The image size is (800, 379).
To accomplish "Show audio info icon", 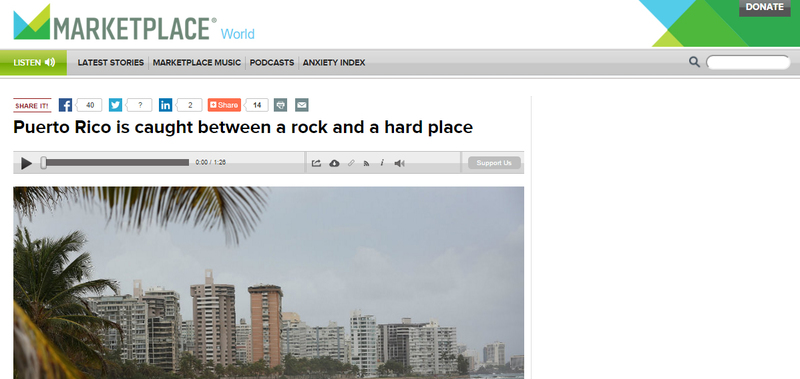I will 382,163.
